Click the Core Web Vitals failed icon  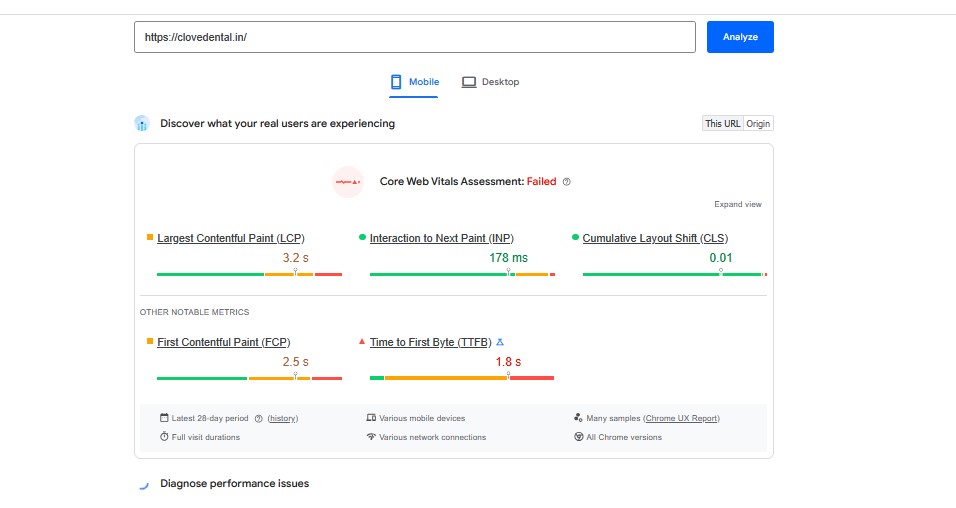click(348, 182)
